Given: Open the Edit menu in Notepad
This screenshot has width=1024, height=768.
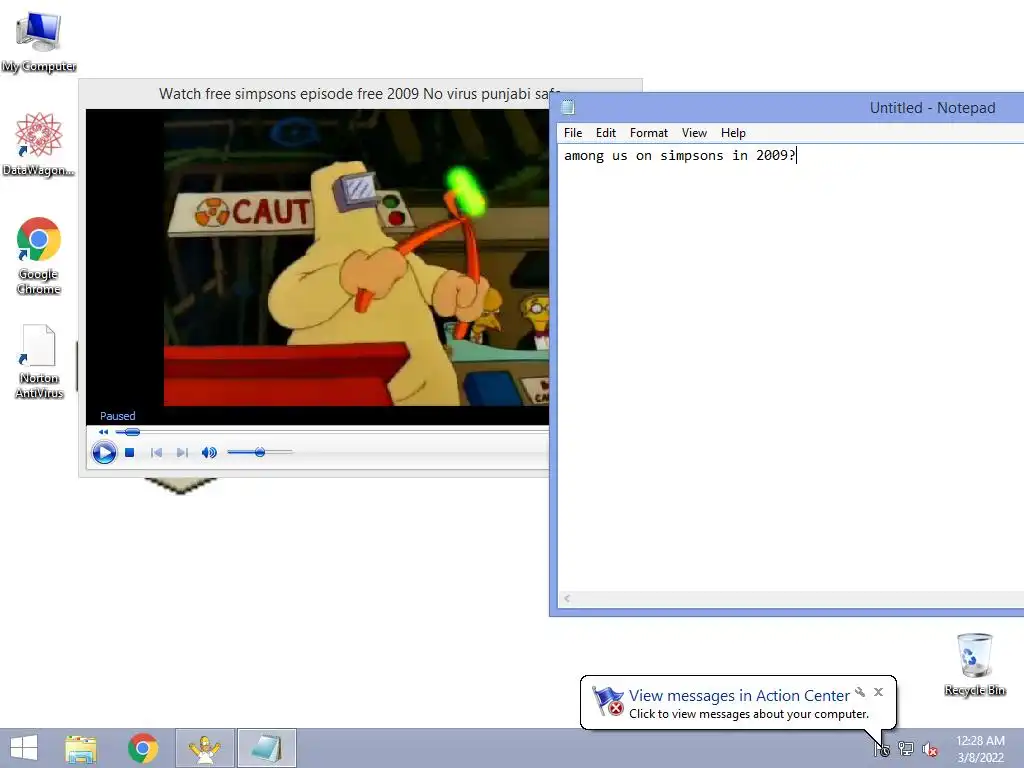Looking at the screenshot, I should [605, 133].
